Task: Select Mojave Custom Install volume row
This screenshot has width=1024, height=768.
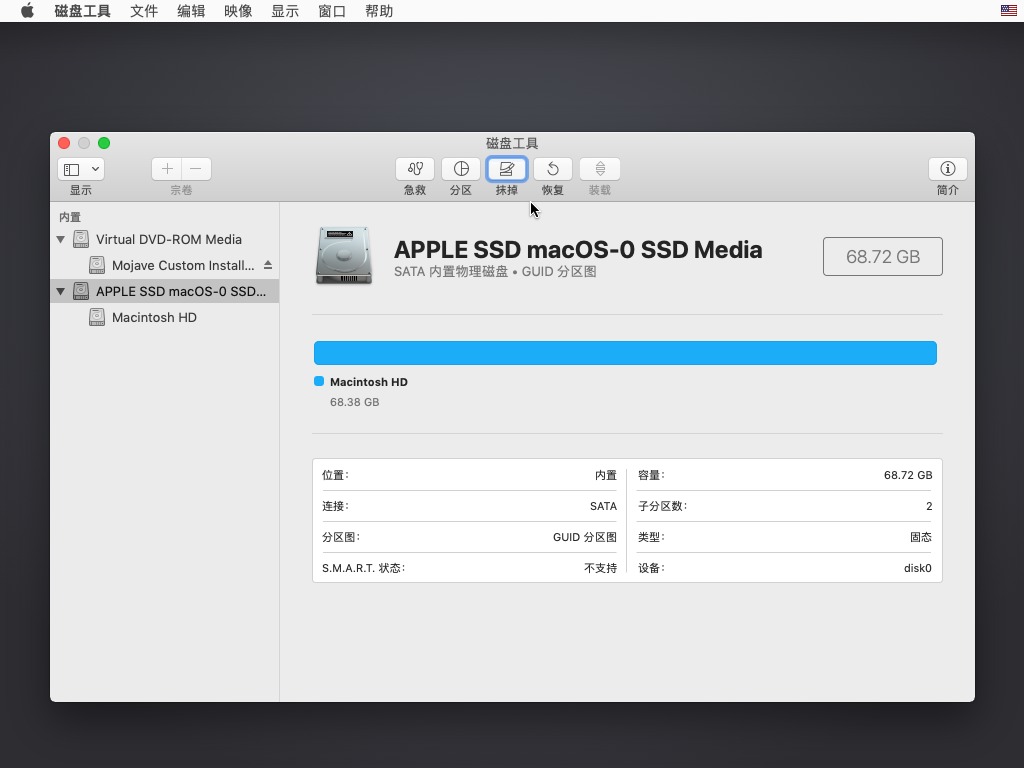Action: [x=165, y=265]
